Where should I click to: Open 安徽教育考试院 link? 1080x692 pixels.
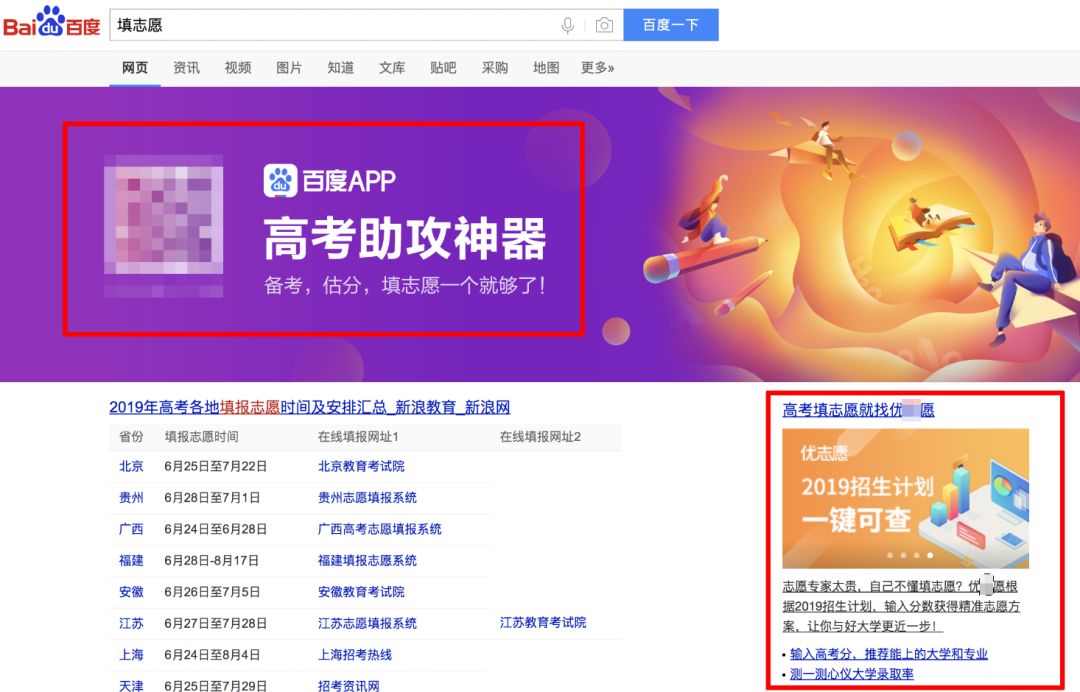point(361,591)
